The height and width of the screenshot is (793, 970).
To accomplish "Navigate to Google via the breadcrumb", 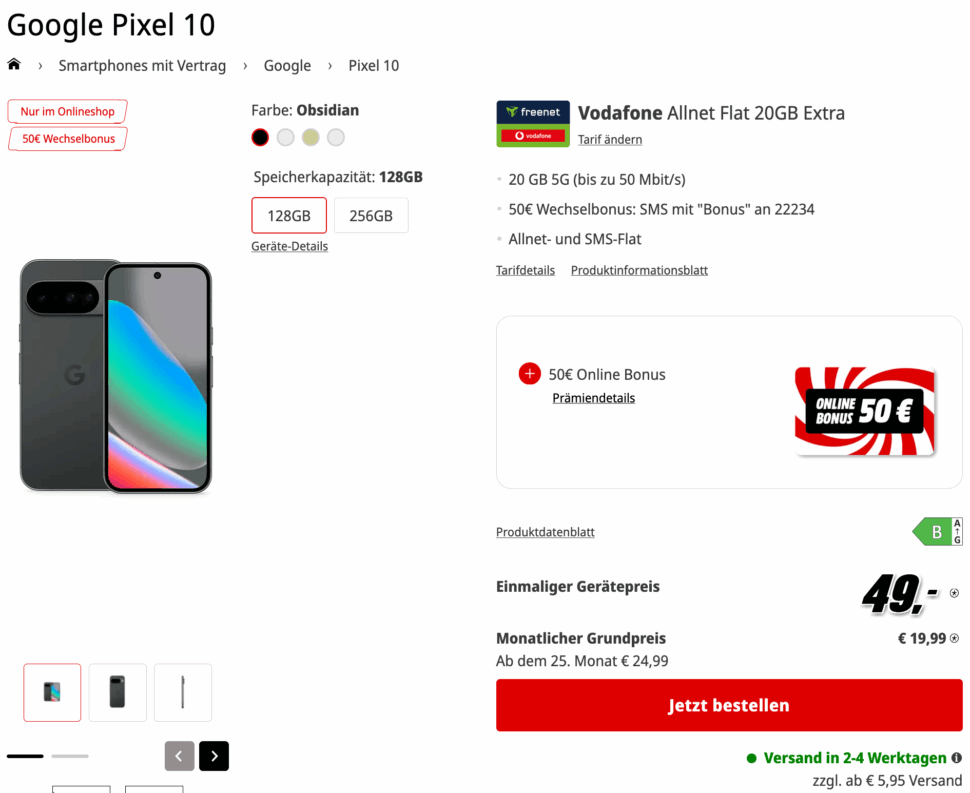I will 287,65.
